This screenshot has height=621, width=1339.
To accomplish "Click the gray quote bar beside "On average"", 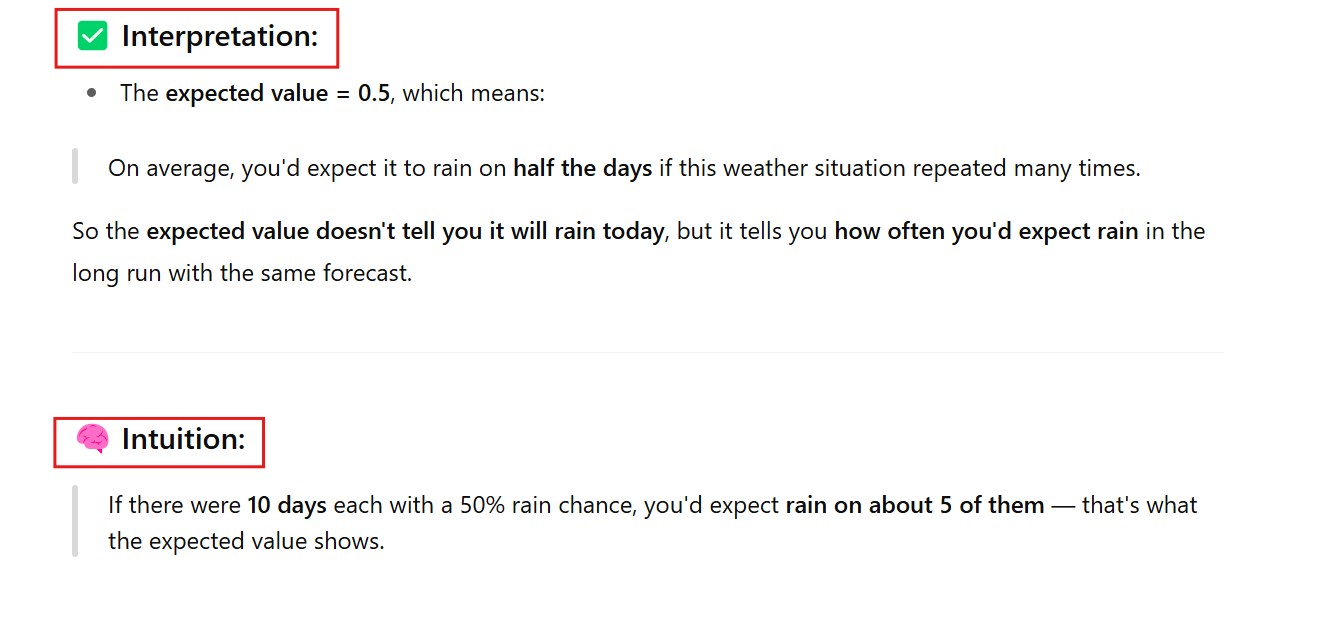I will click(x=75, y=167).
